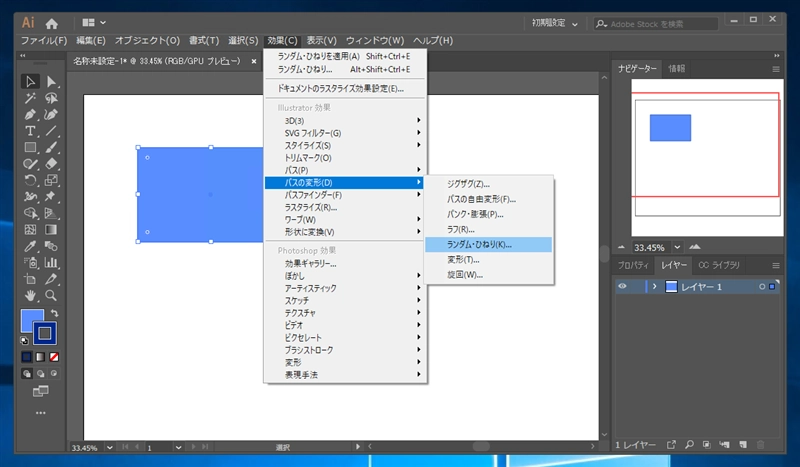Open arrange documents layout dropdown
Screen dimensions: 800x467
pos(94,23)
